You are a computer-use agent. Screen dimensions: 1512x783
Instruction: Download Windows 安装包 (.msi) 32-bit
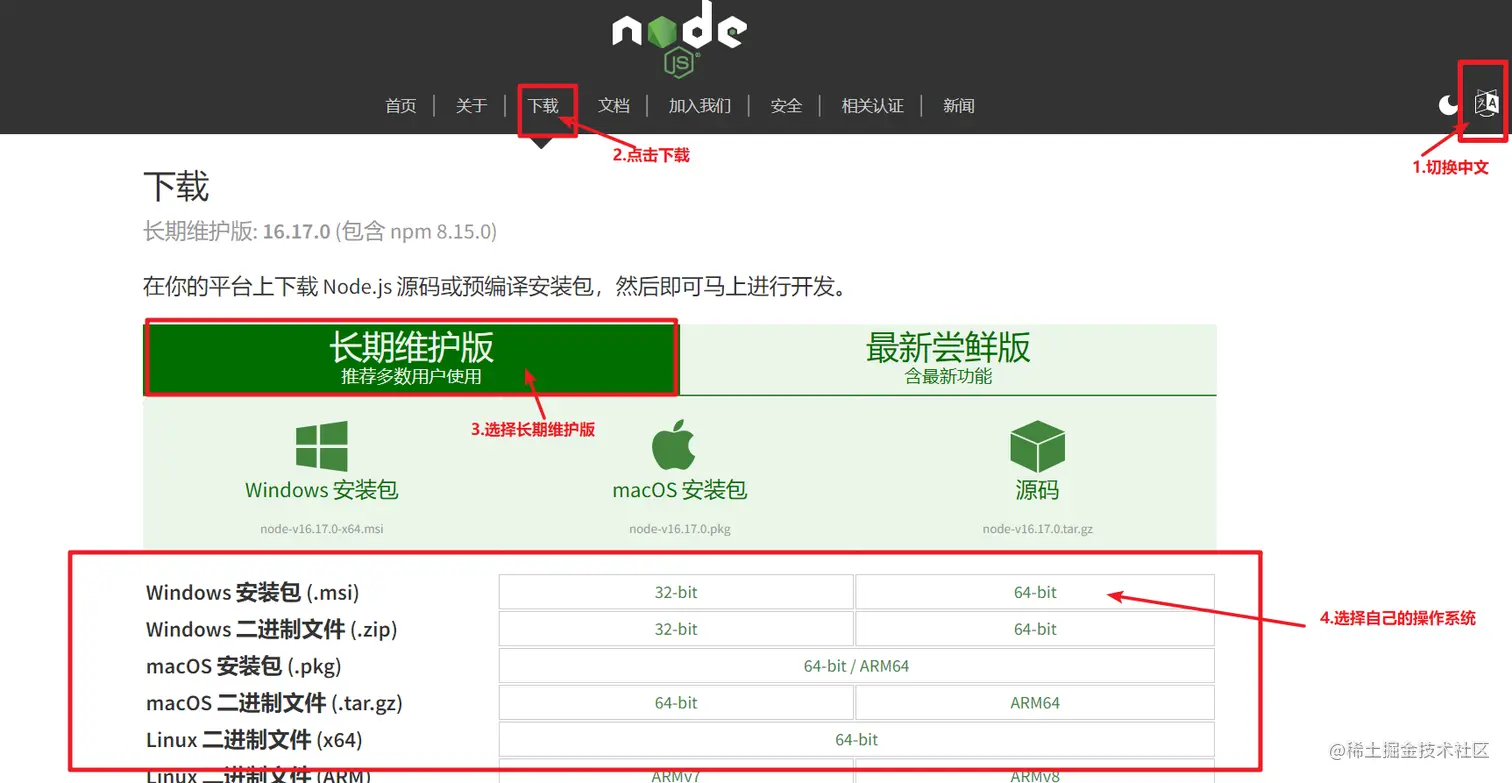[x=676, y=592]
